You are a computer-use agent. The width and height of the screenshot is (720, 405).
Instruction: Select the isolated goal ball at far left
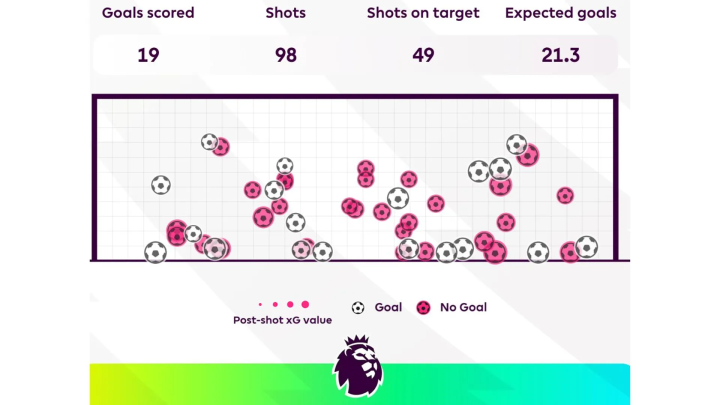[x=160, y=185]
